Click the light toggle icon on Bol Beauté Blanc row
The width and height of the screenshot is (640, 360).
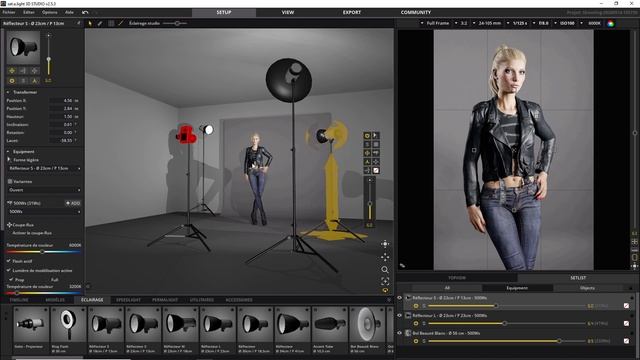[x=416, y=341]
